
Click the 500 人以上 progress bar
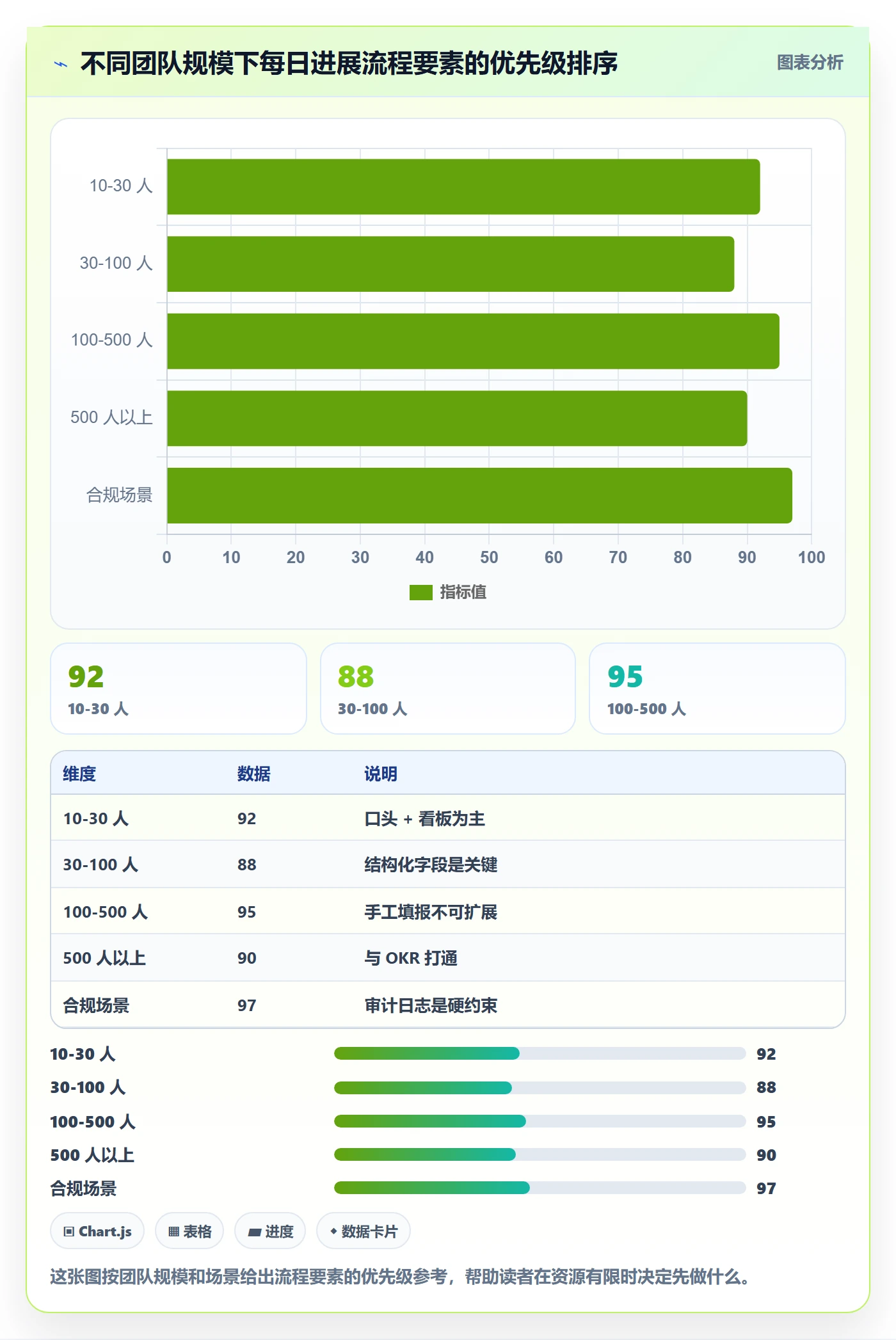click(540, 1154)
